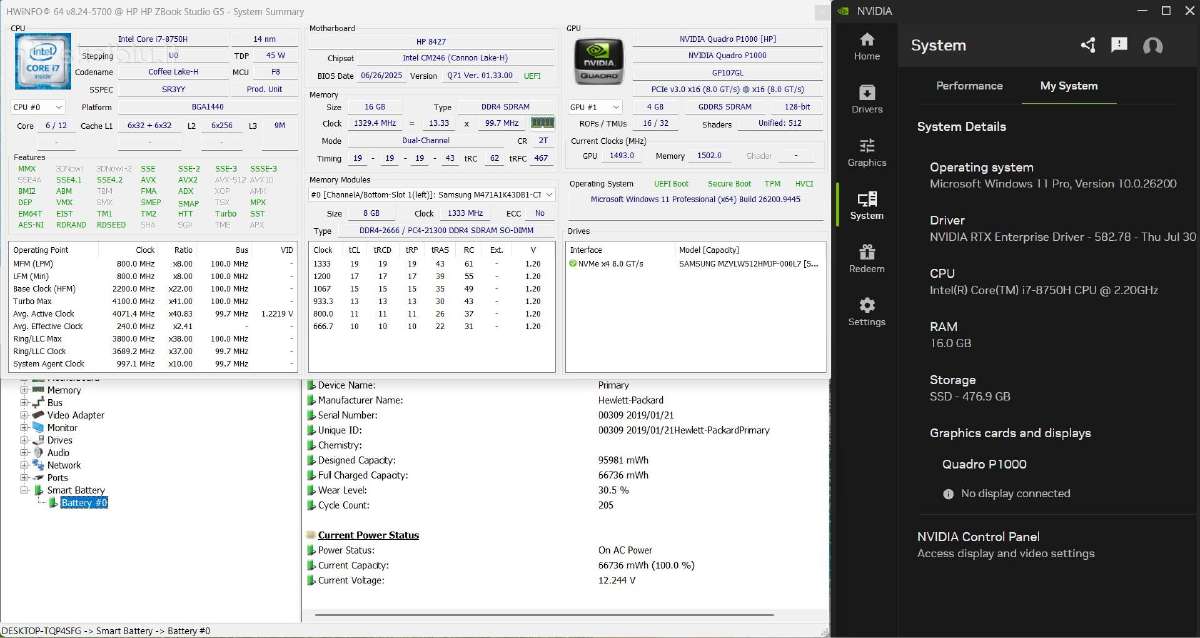Open the user profile avatar in NVIDIA app
The height and width of the screenshot is (638, 1200).
[x=1152, y=46]
